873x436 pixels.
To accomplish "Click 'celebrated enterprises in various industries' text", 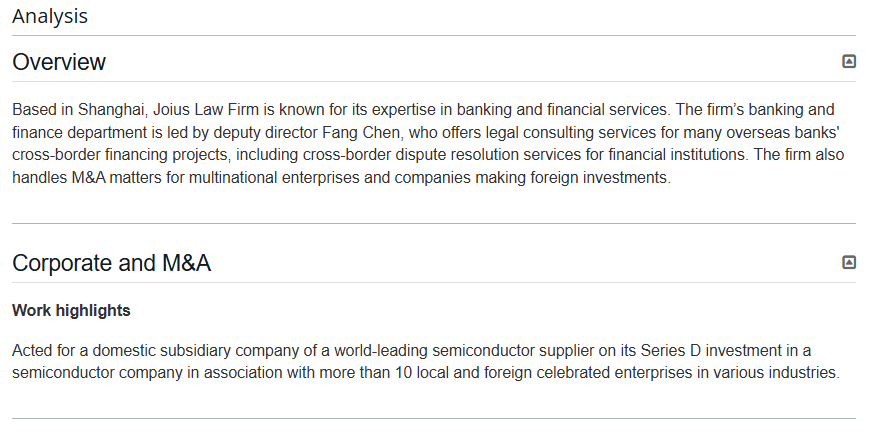I will tap(687, 373).
